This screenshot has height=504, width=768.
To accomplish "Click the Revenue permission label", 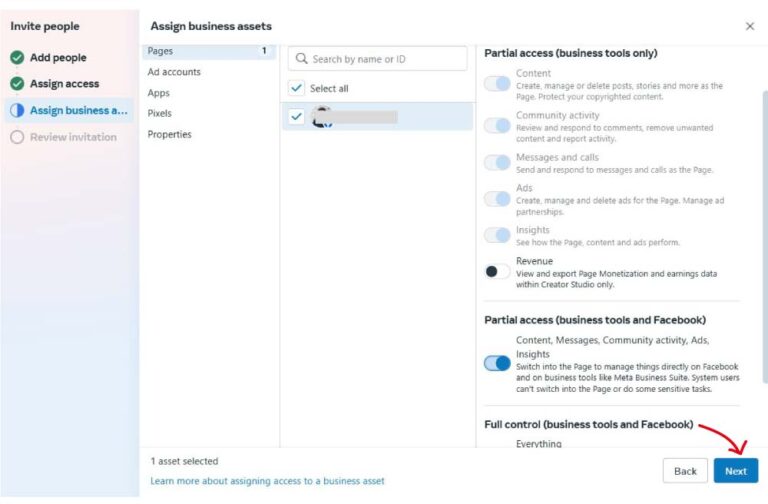I will 534,261.
